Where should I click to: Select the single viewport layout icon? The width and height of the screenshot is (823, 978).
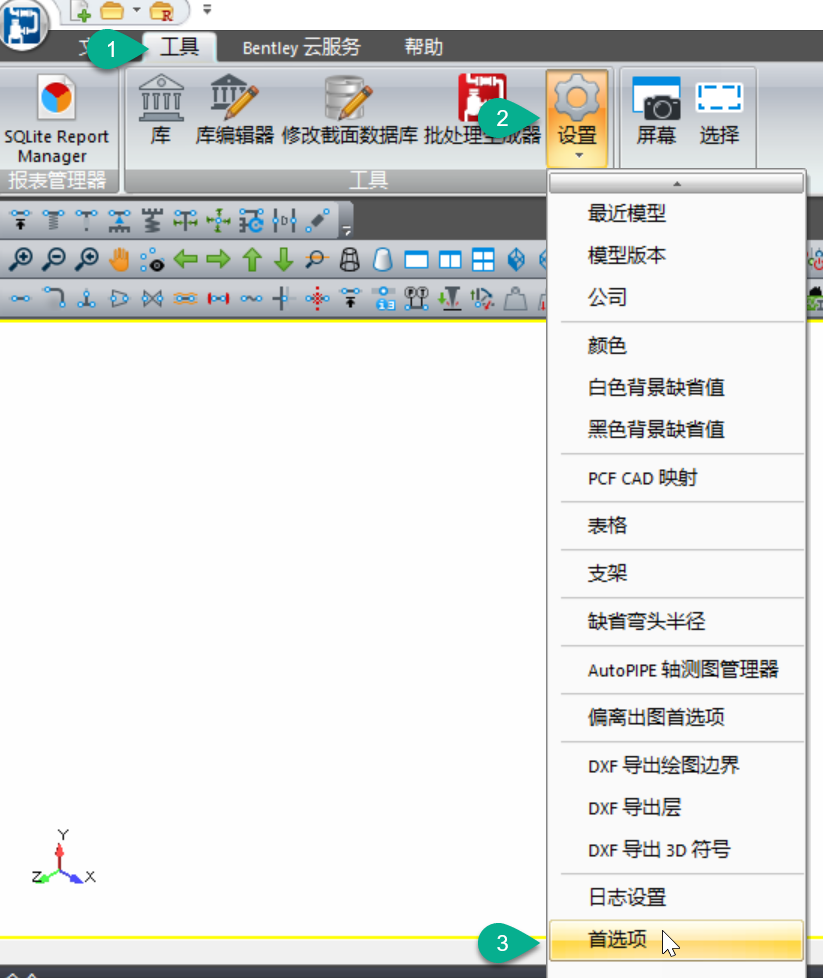(x=416, y=259)
